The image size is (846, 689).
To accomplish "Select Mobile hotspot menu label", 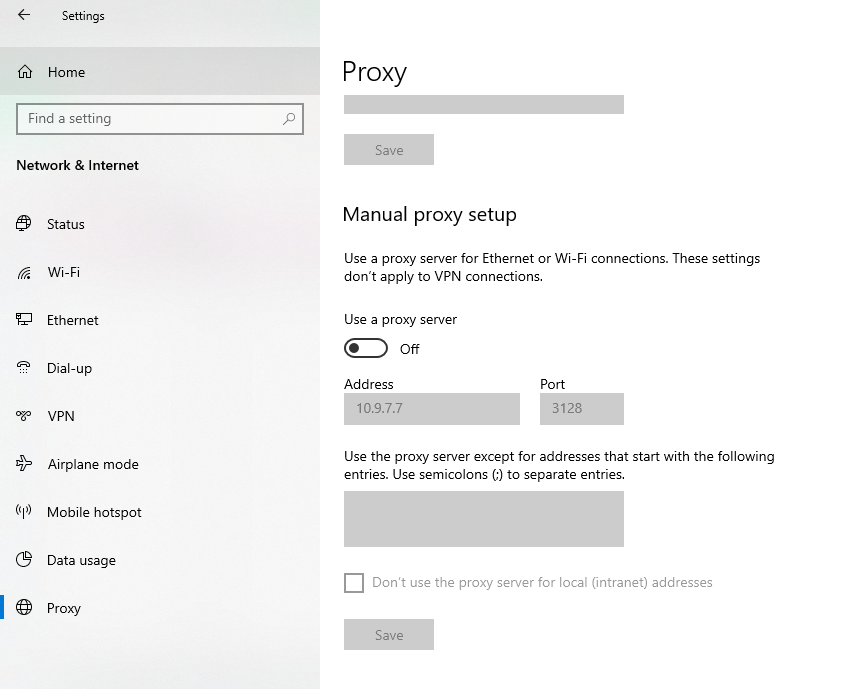I will click(94, 512).
